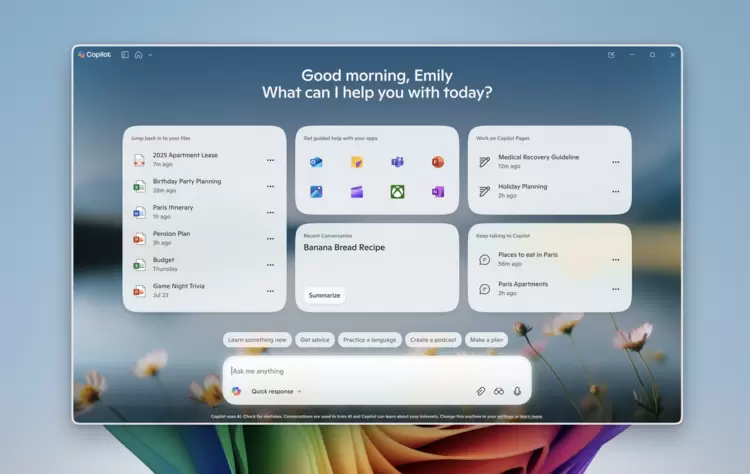Click the microphone icon for voice input
The image size is (750, 474).
[517, 391]
